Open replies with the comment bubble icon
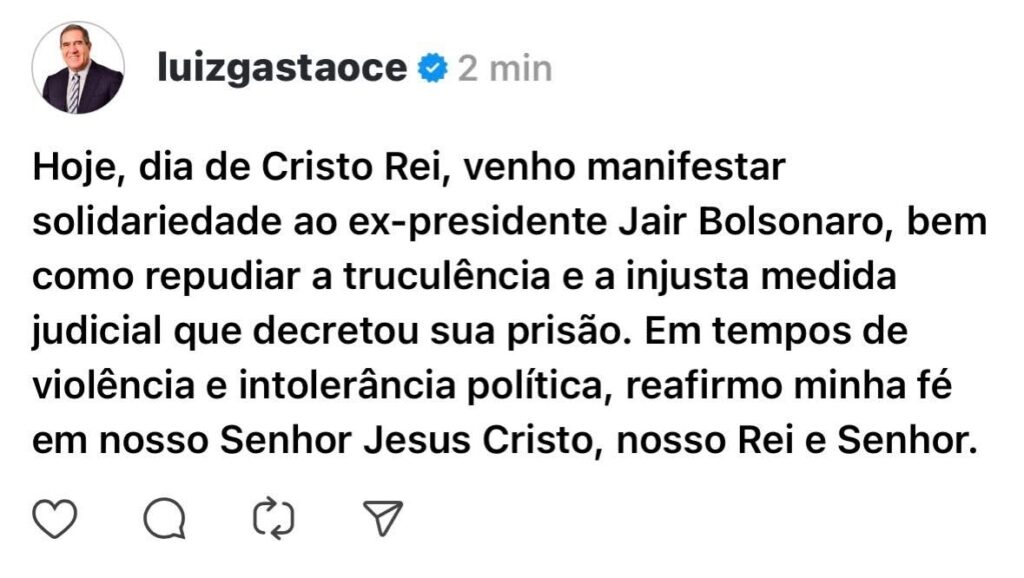 tap(164, 518)
